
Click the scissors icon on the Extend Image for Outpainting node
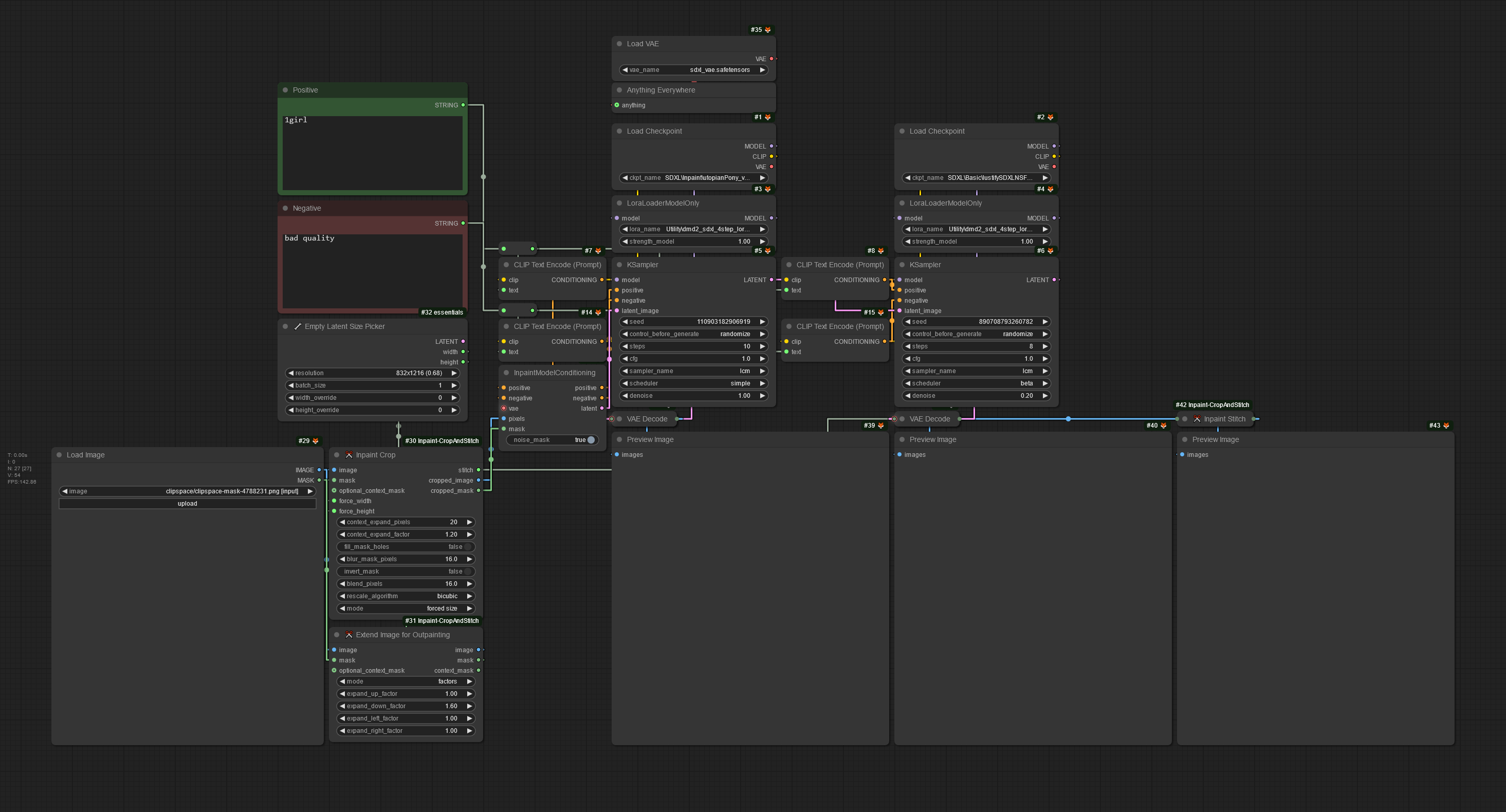[x=349, y=635]
